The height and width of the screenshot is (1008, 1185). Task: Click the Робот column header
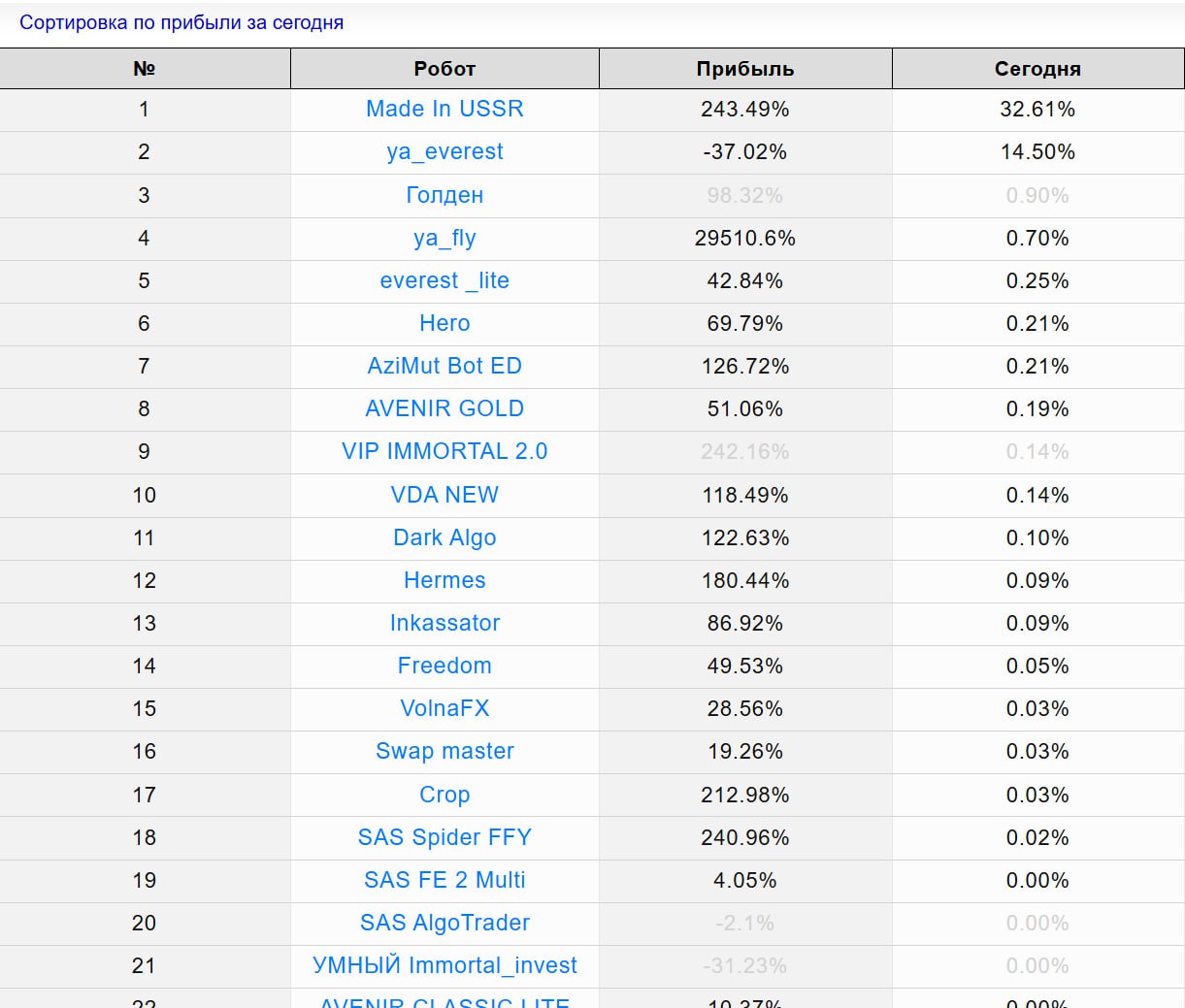click(x=444, y=69)
